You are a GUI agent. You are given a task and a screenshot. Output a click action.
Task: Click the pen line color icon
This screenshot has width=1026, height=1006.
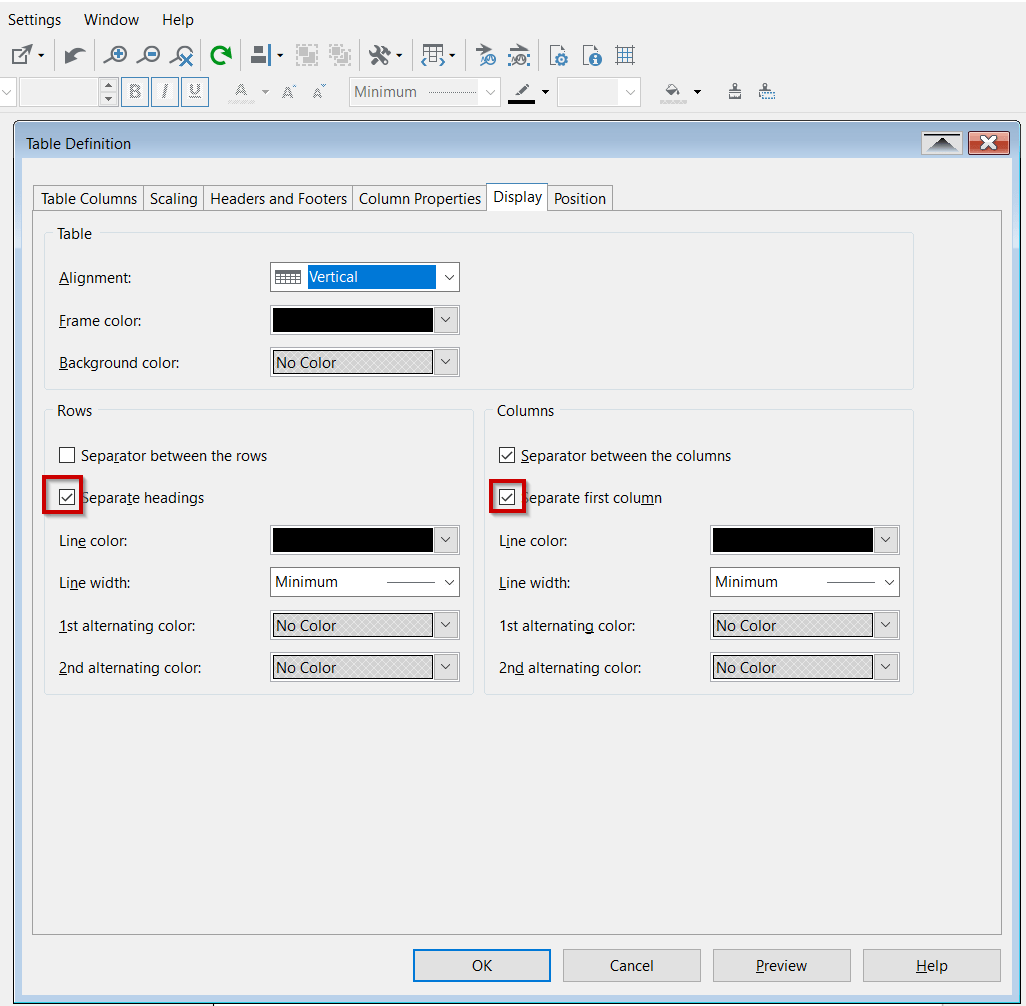(522, 92)
